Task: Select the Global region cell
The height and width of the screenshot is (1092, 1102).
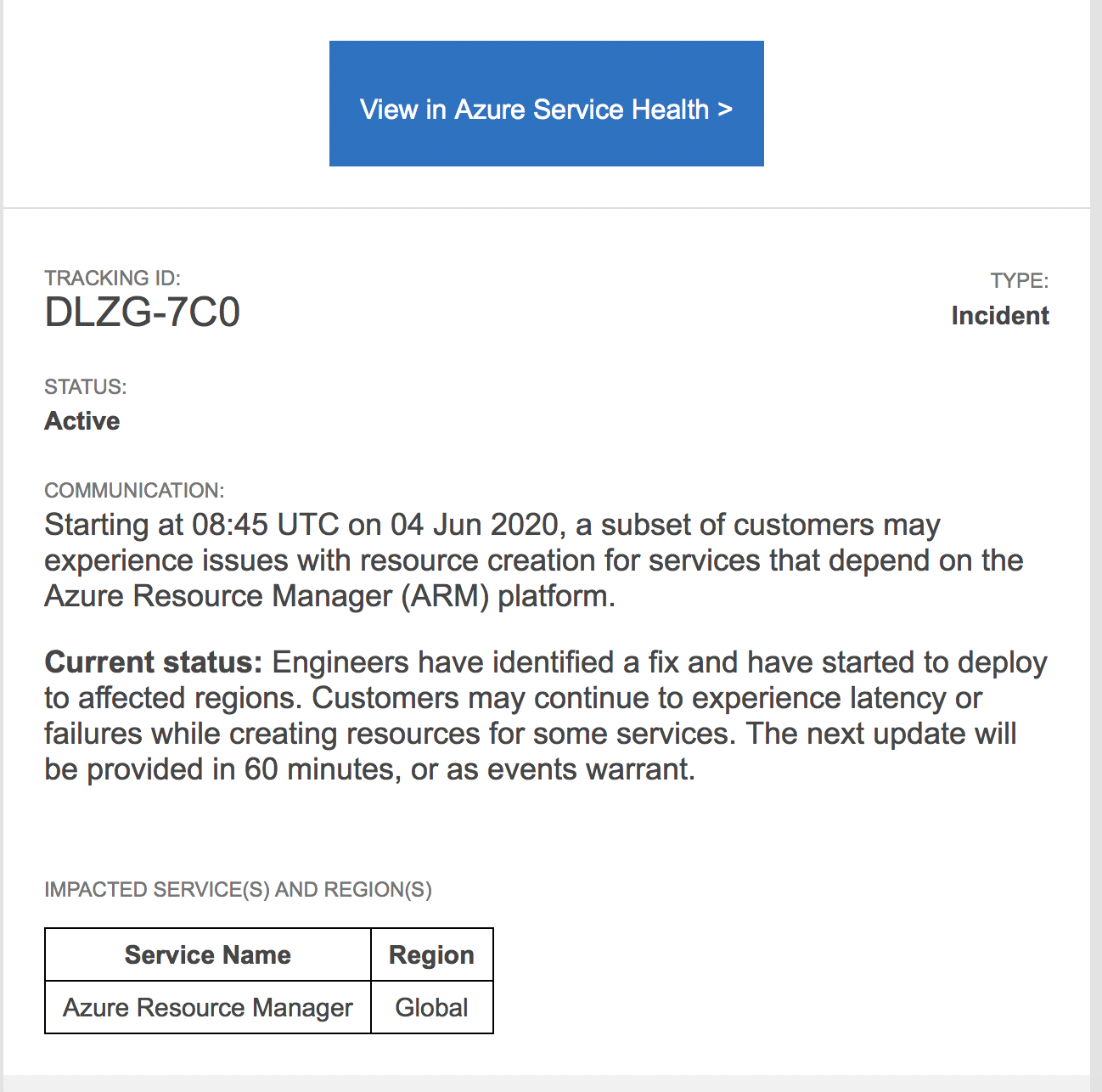Action: click(432, 1008)
